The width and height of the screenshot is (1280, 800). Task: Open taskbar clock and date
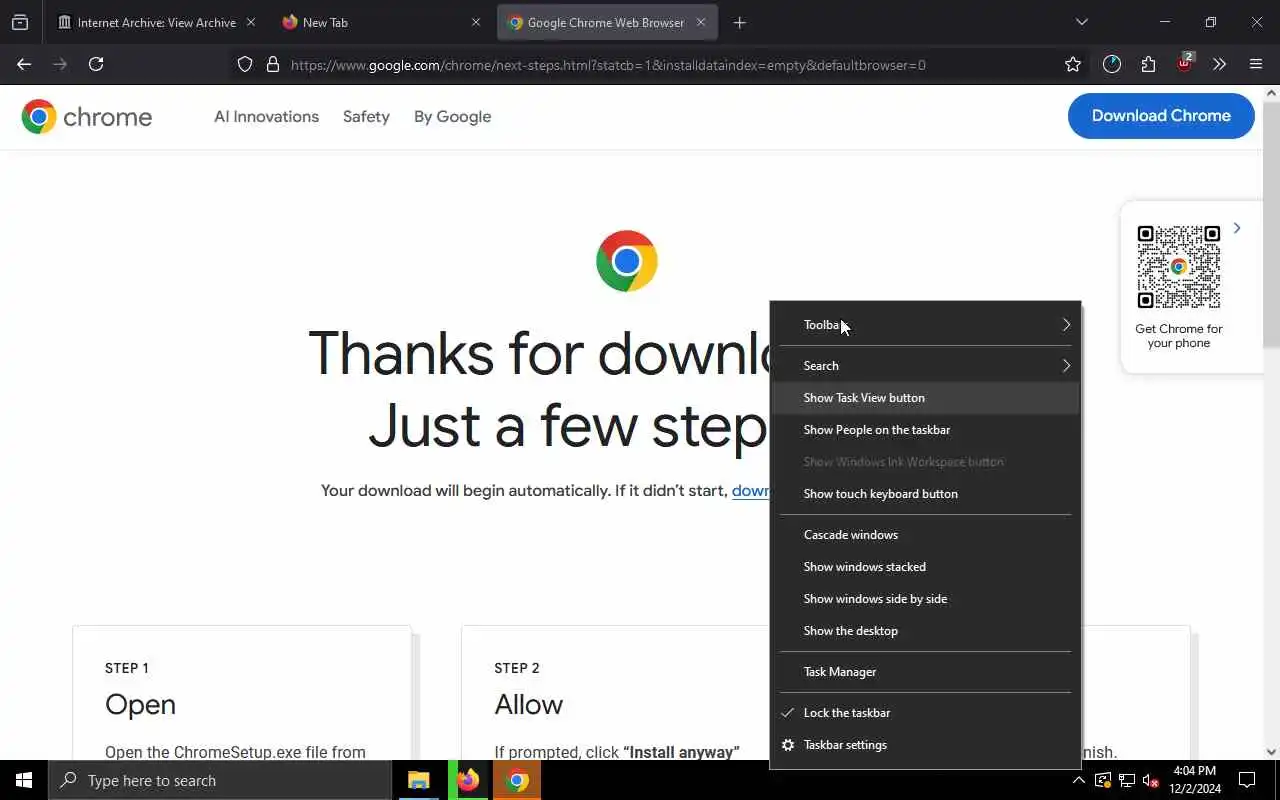click(1195, 780)
